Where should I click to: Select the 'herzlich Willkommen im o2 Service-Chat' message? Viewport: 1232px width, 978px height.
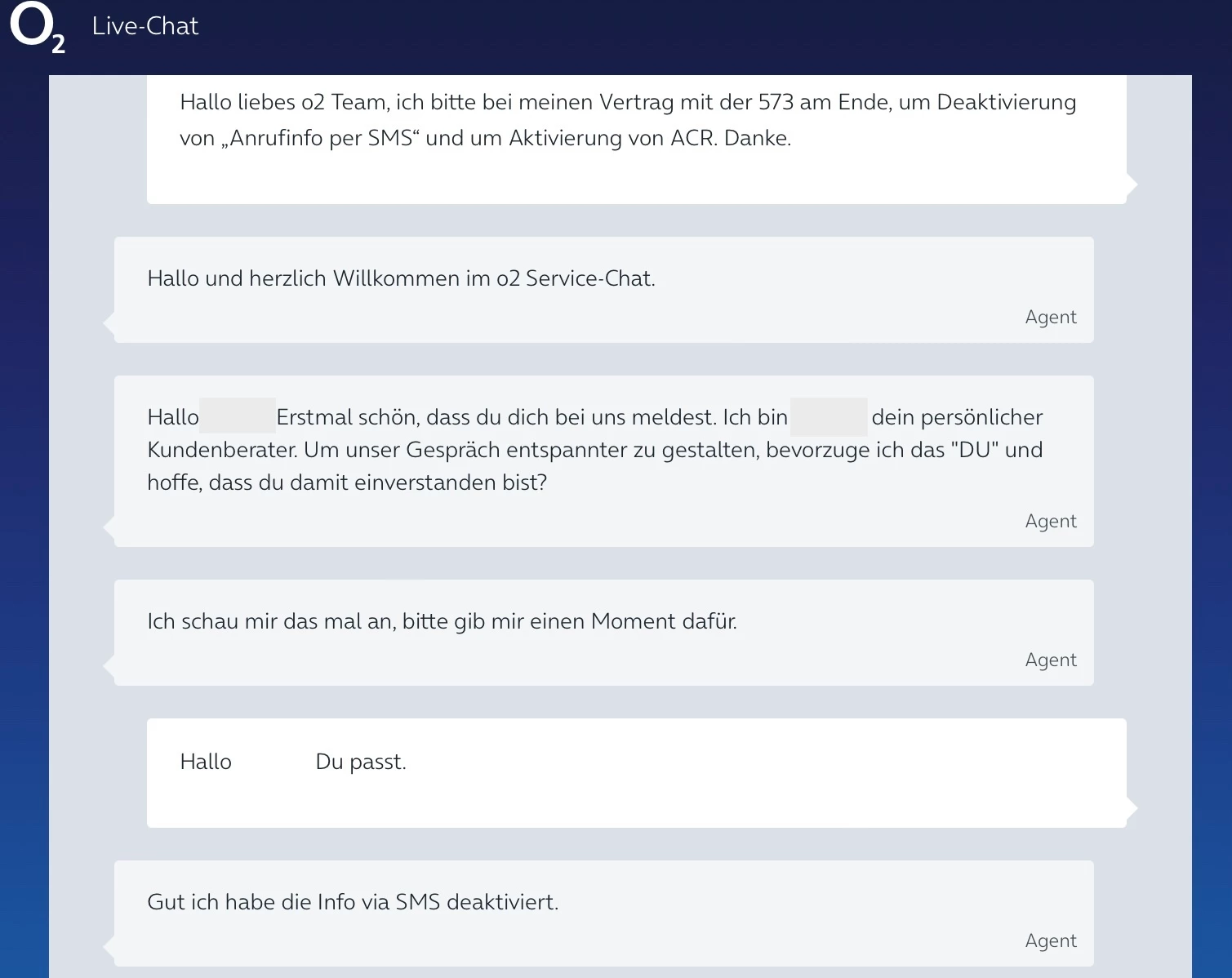pos(401,278)
